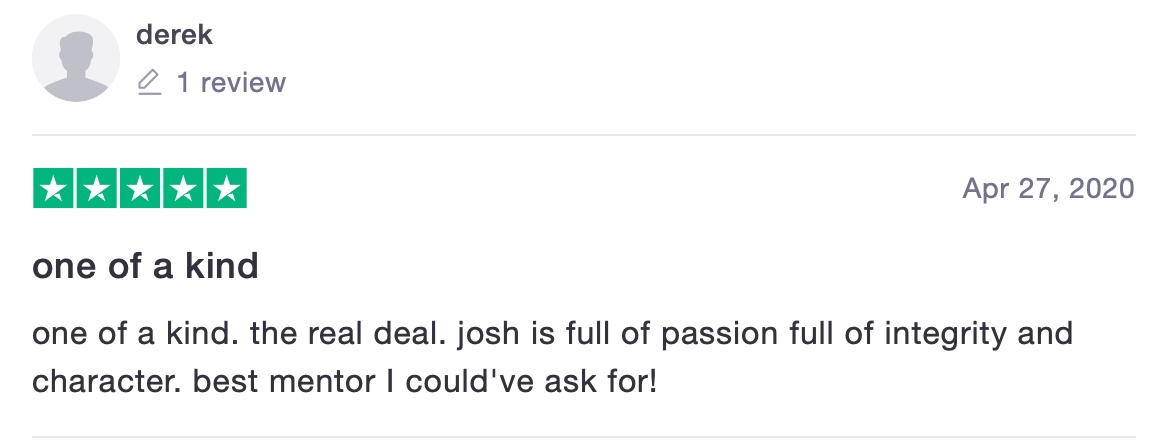Click the "Apr 27, 2020" review date

tap(1048, 188)
